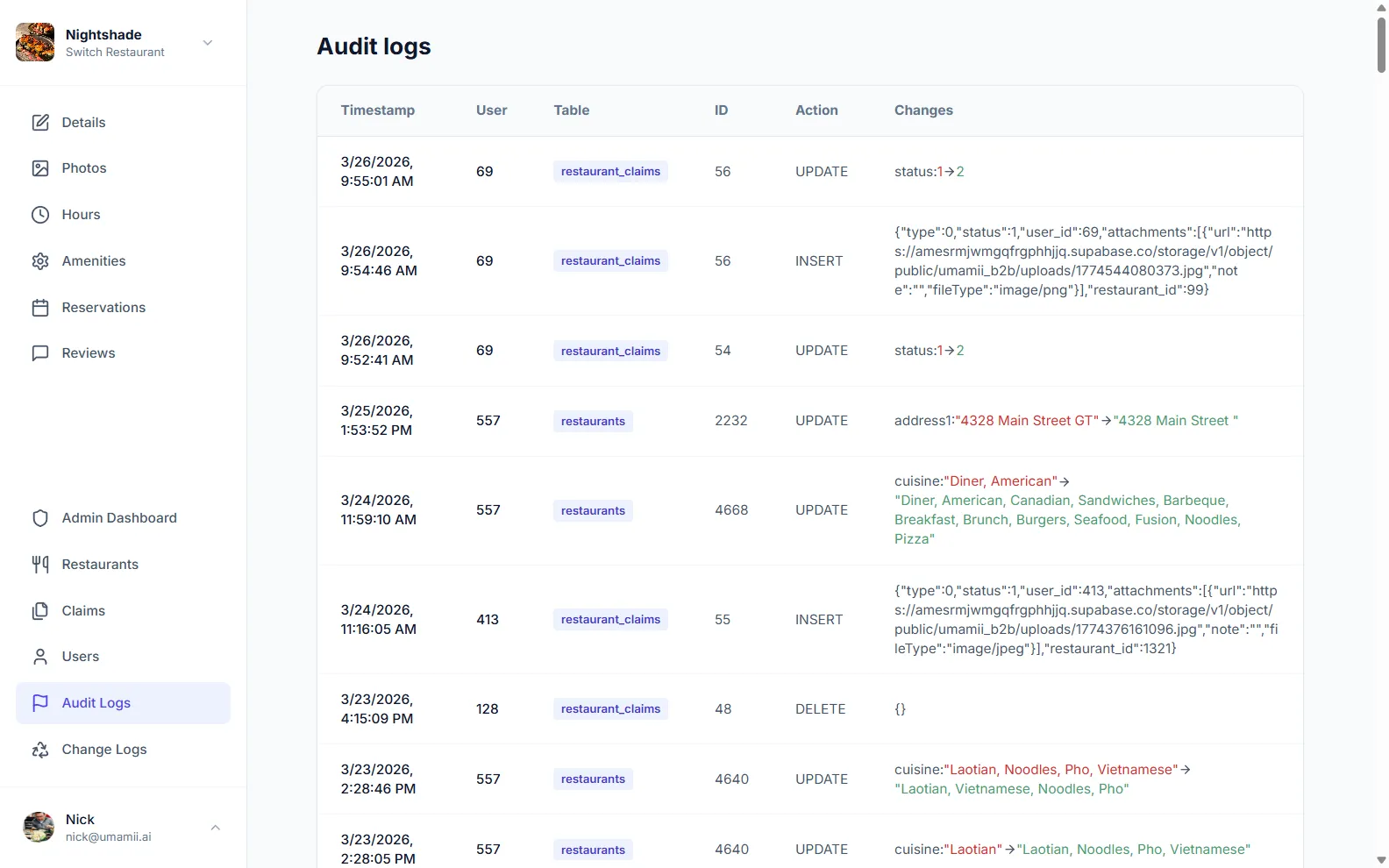Click the Audit Logs flag icon

40,703
